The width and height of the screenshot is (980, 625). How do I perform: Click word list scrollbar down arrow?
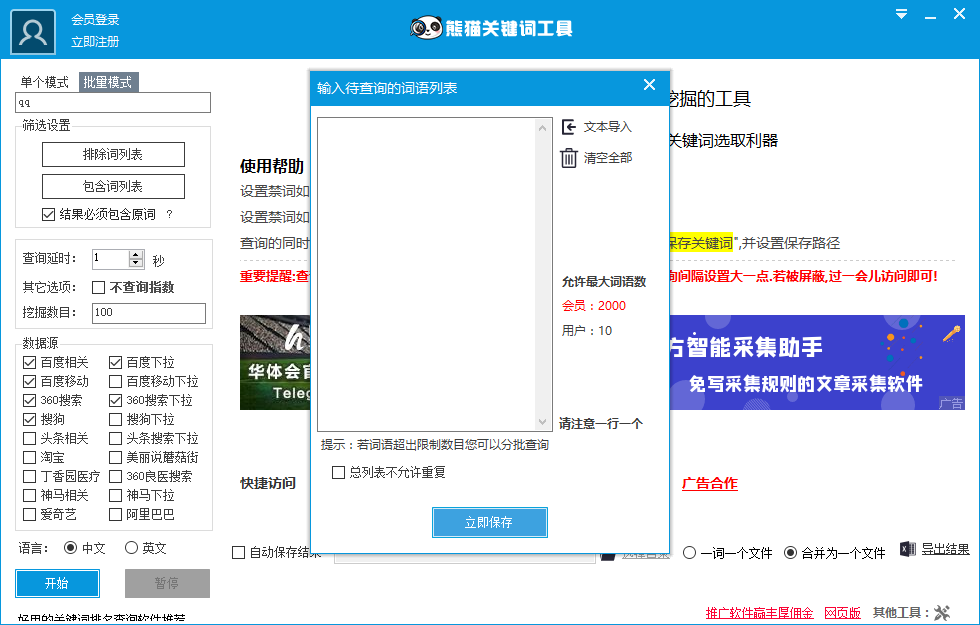coord(542,422)
